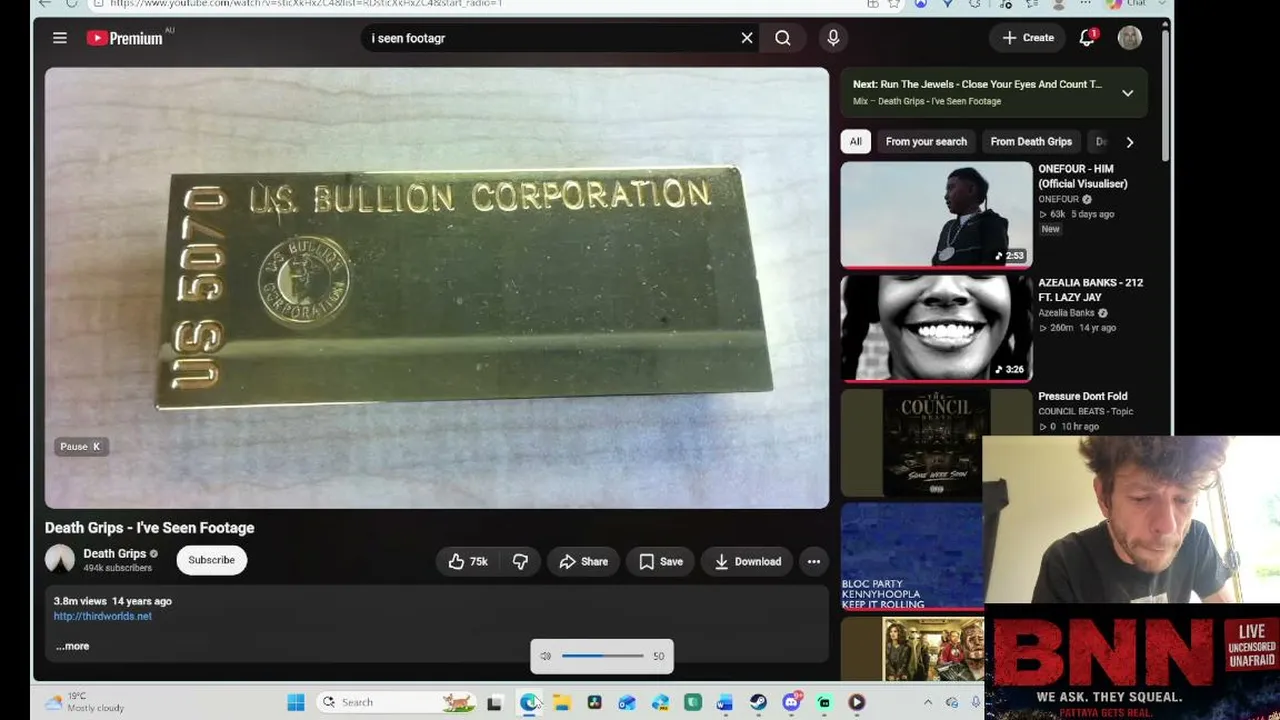Show hidden system tray icons
The width and height of the screenshot is (1280, 720).
[927, 703]
